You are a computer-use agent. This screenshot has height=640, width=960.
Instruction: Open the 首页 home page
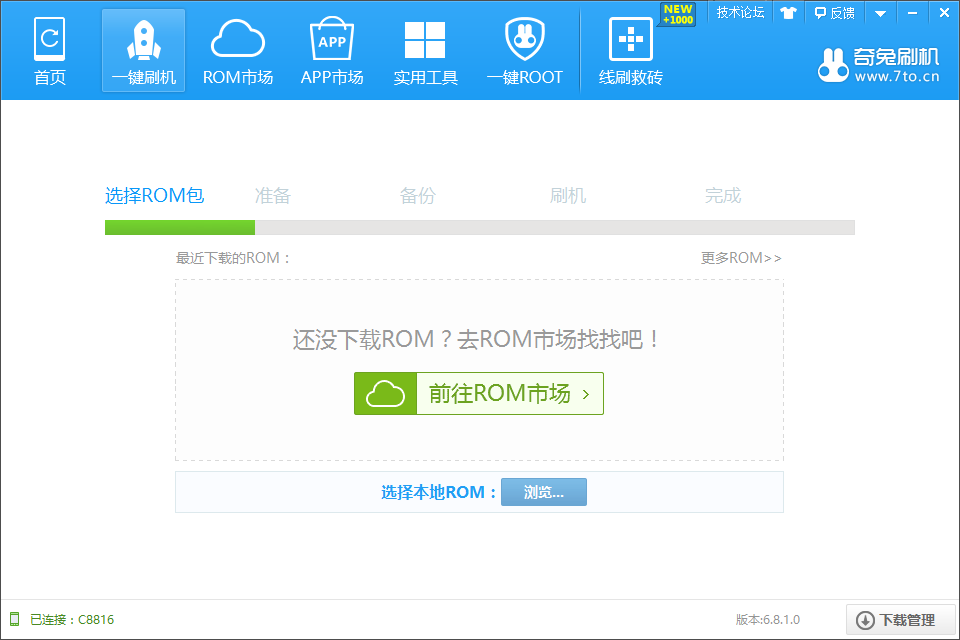click(x=49, y=50)
